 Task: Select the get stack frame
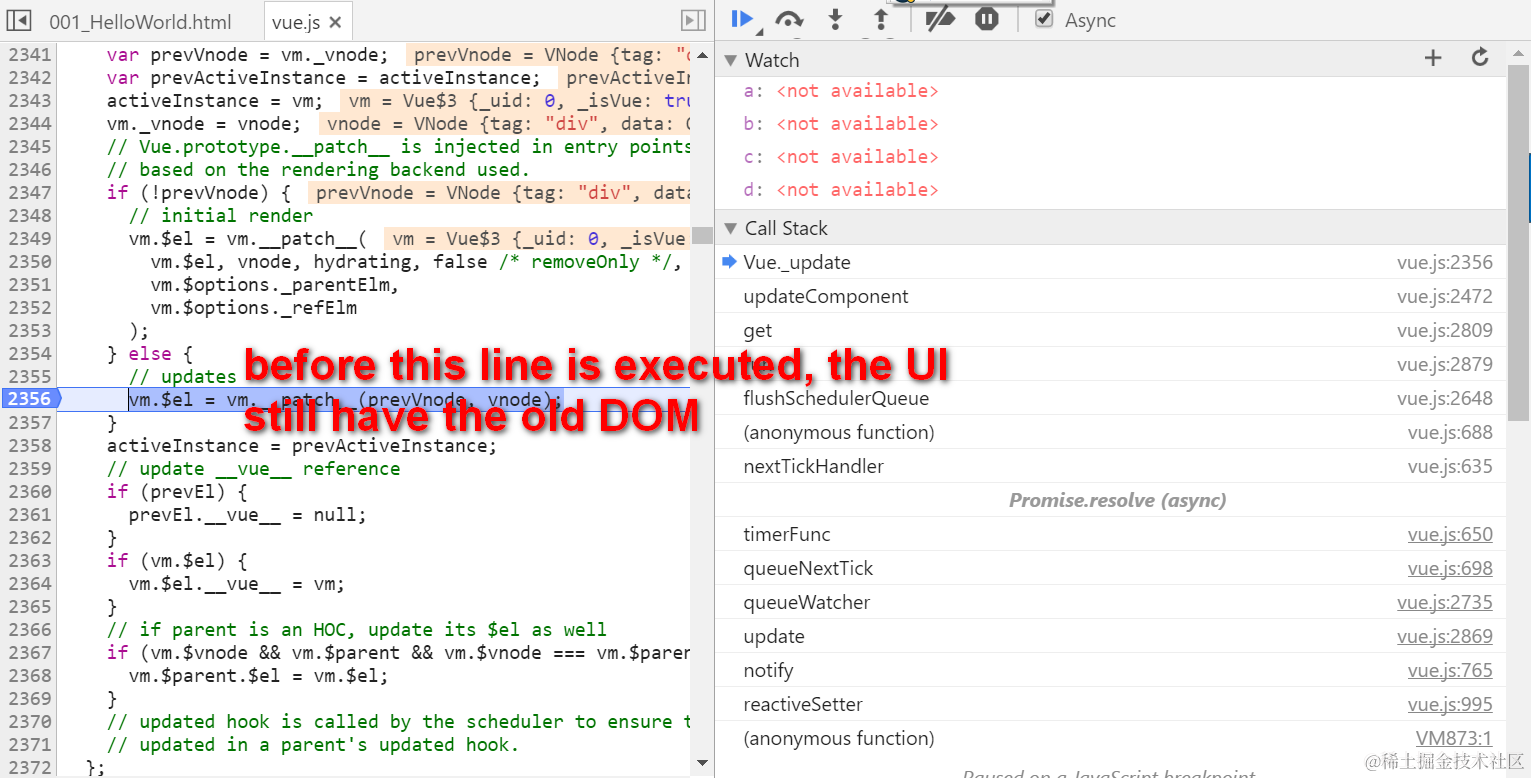1110,330
